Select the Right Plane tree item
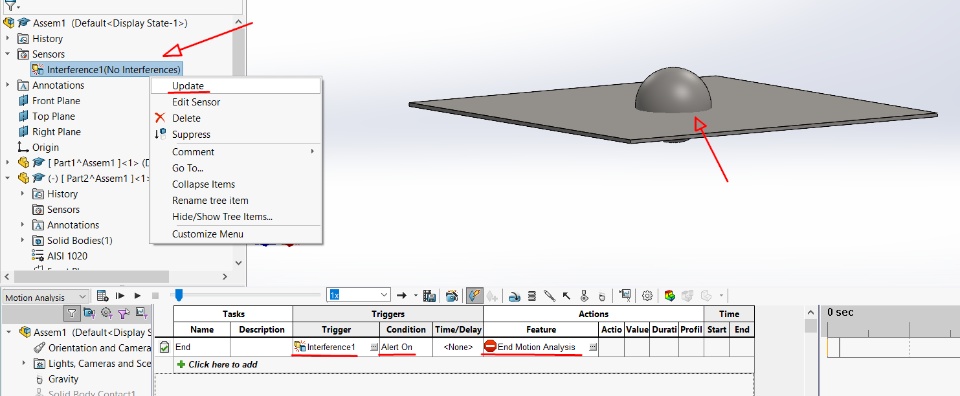Image resolution: width=960 pixels, height=396 pixels. (x=50, y=132)
